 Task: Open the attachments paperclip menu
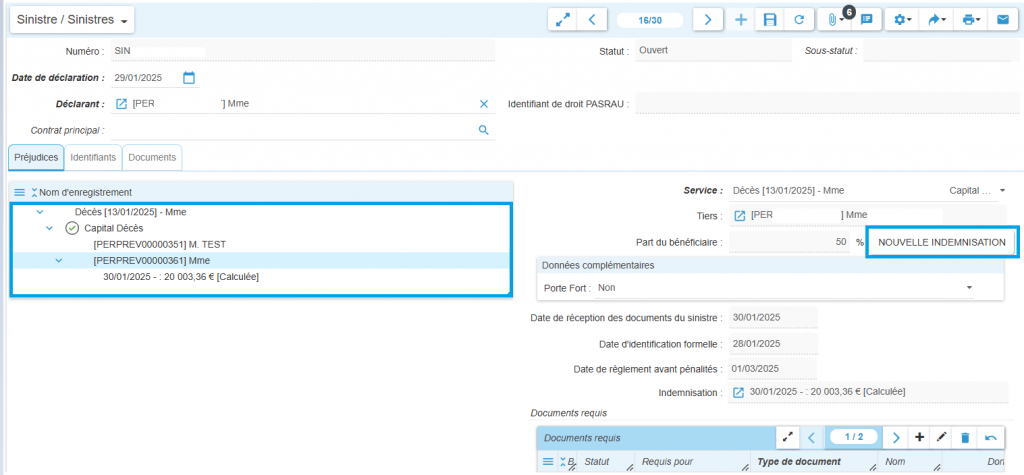coord(832,20)
